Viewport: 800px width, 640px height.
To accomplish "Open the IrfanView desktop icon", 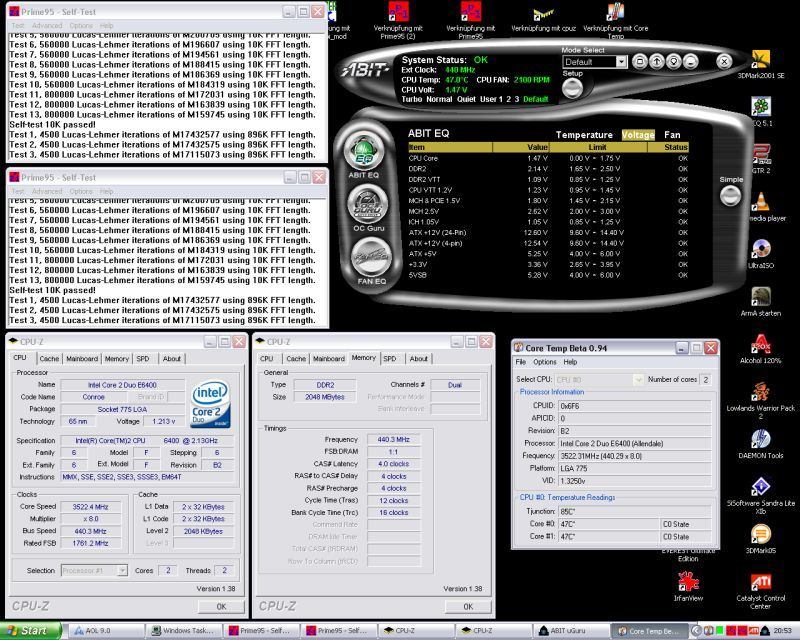I will (688, 586).
